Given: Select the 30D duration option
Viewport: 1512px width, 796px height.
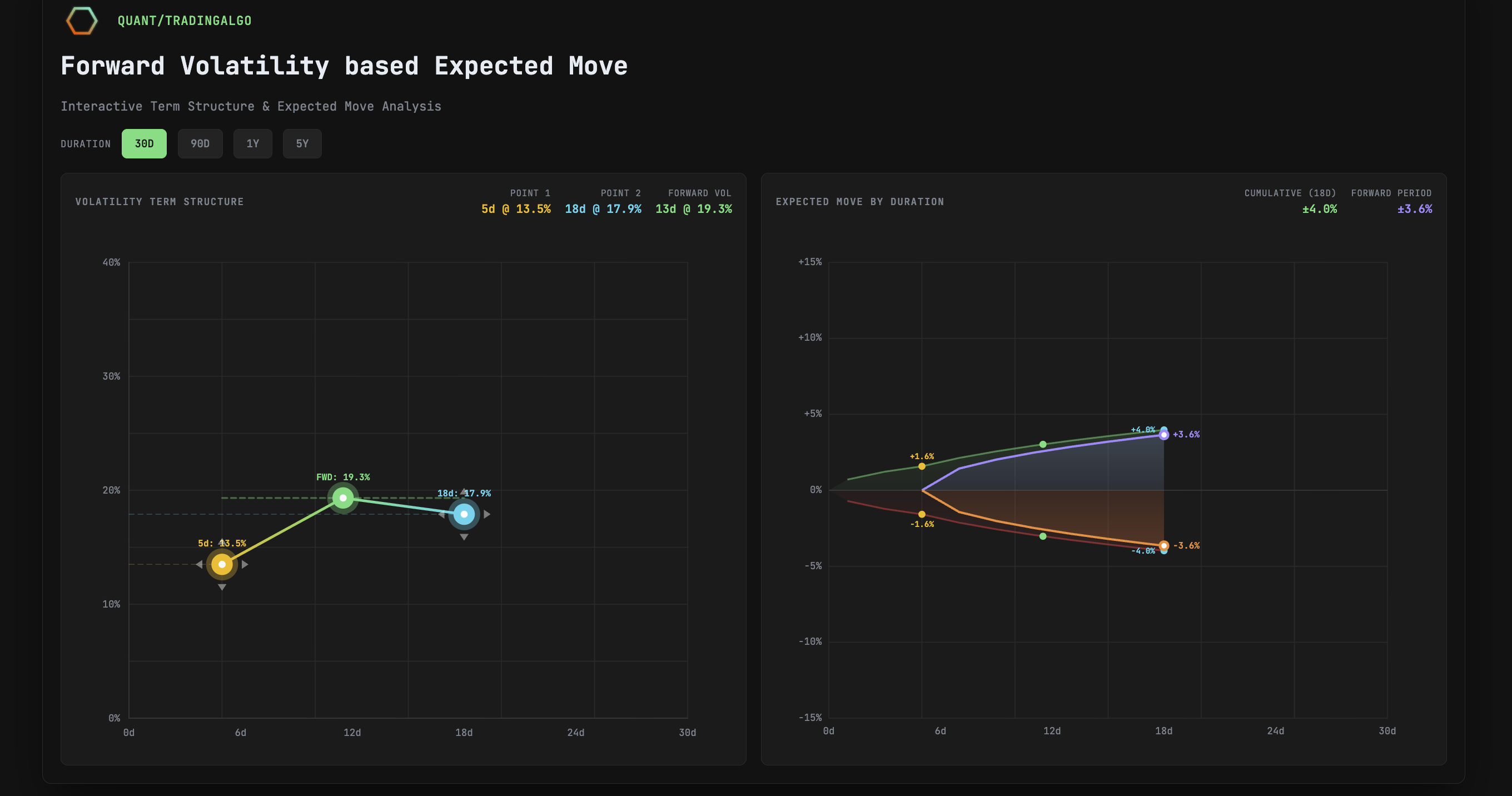Looking at the screenshot, I should [x=144, y=144].
